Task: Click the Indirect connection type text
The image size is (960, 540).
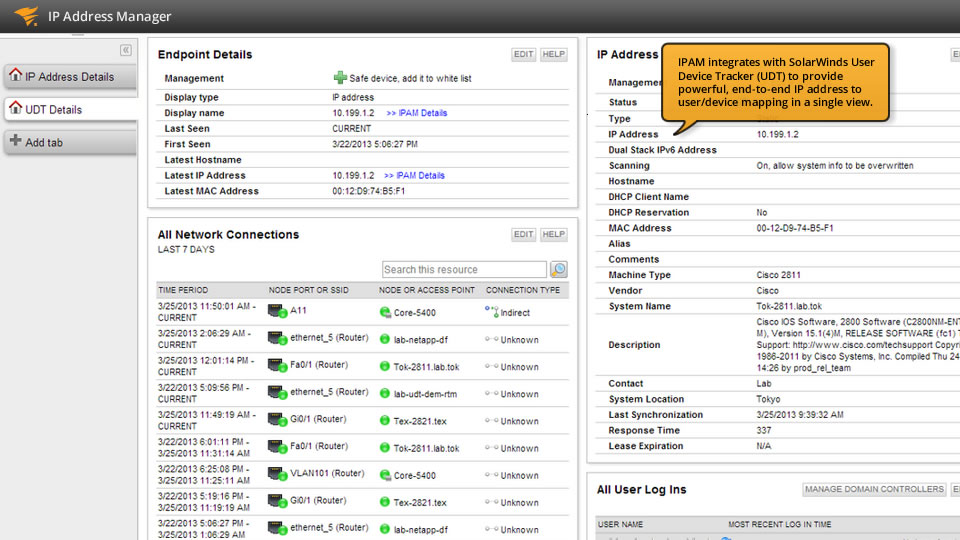Action: pos(515,313)
